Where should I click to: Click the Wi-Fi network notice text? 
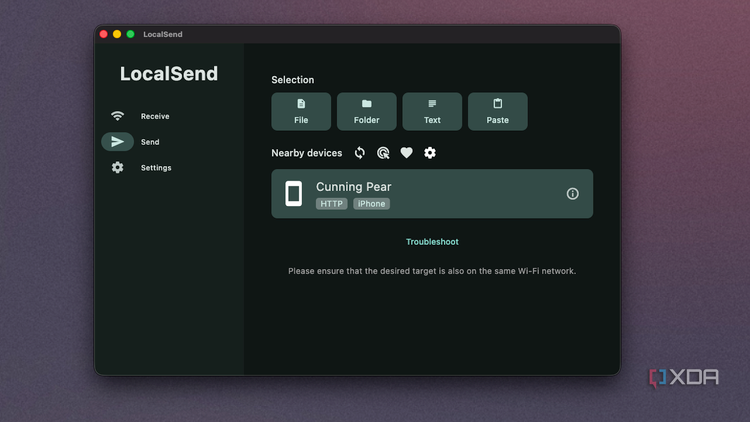[x=432, y=271]
